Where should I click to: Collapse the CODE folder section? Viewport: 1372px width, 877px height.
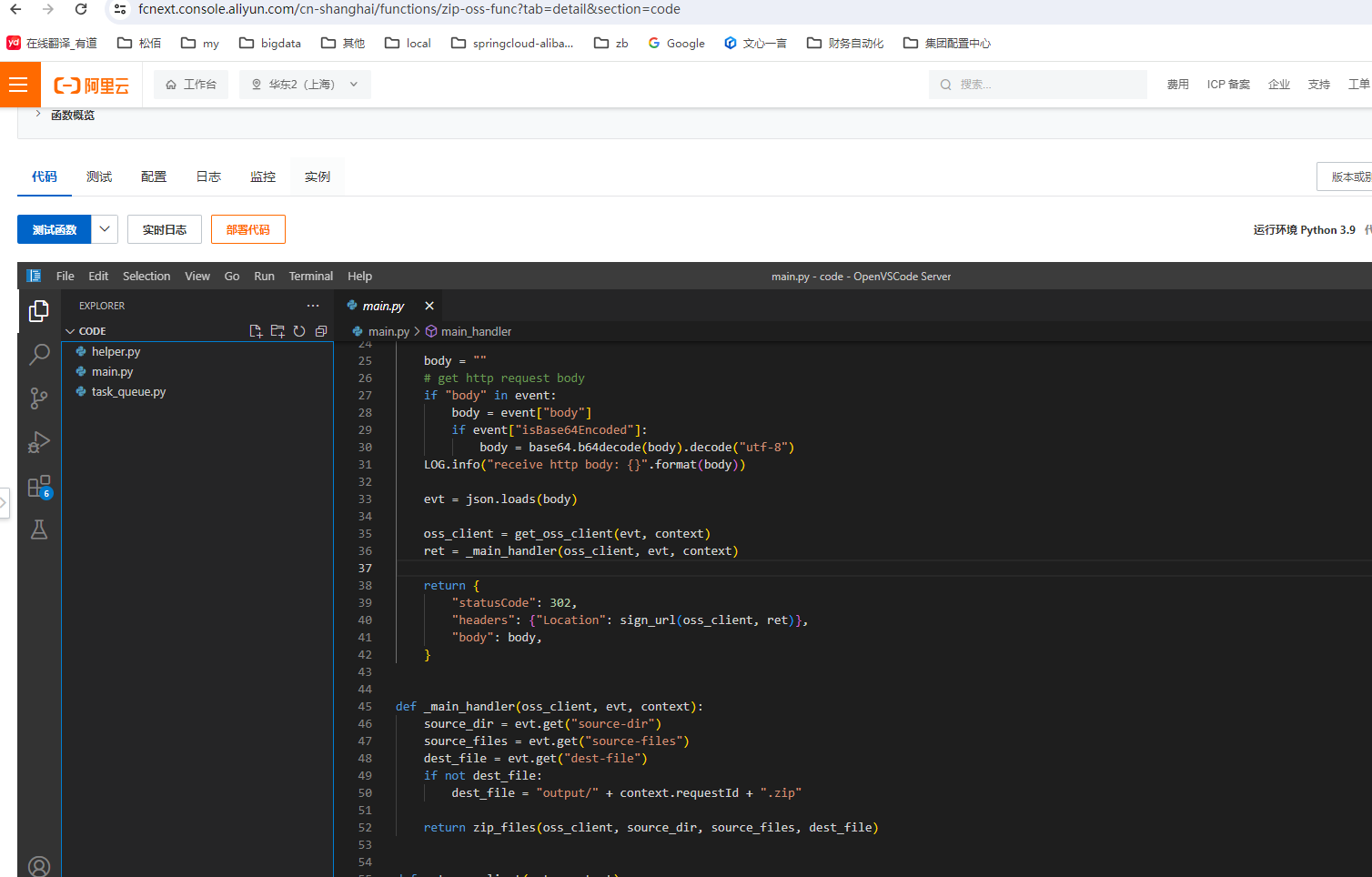coord(70,331)
